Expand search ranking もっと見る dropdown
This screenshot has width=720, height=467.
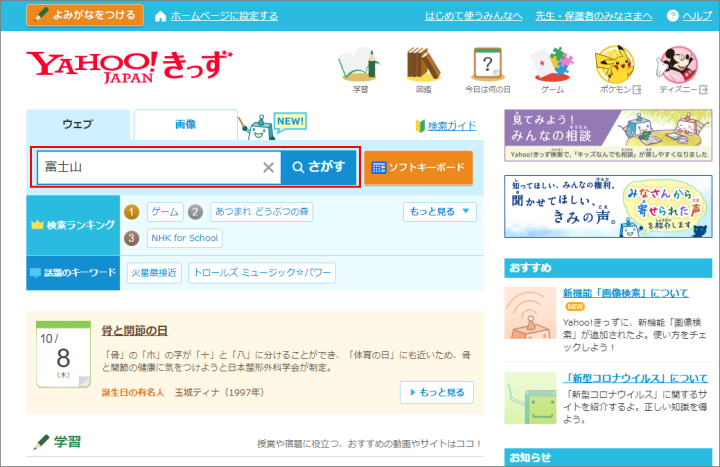click(440, 212)
